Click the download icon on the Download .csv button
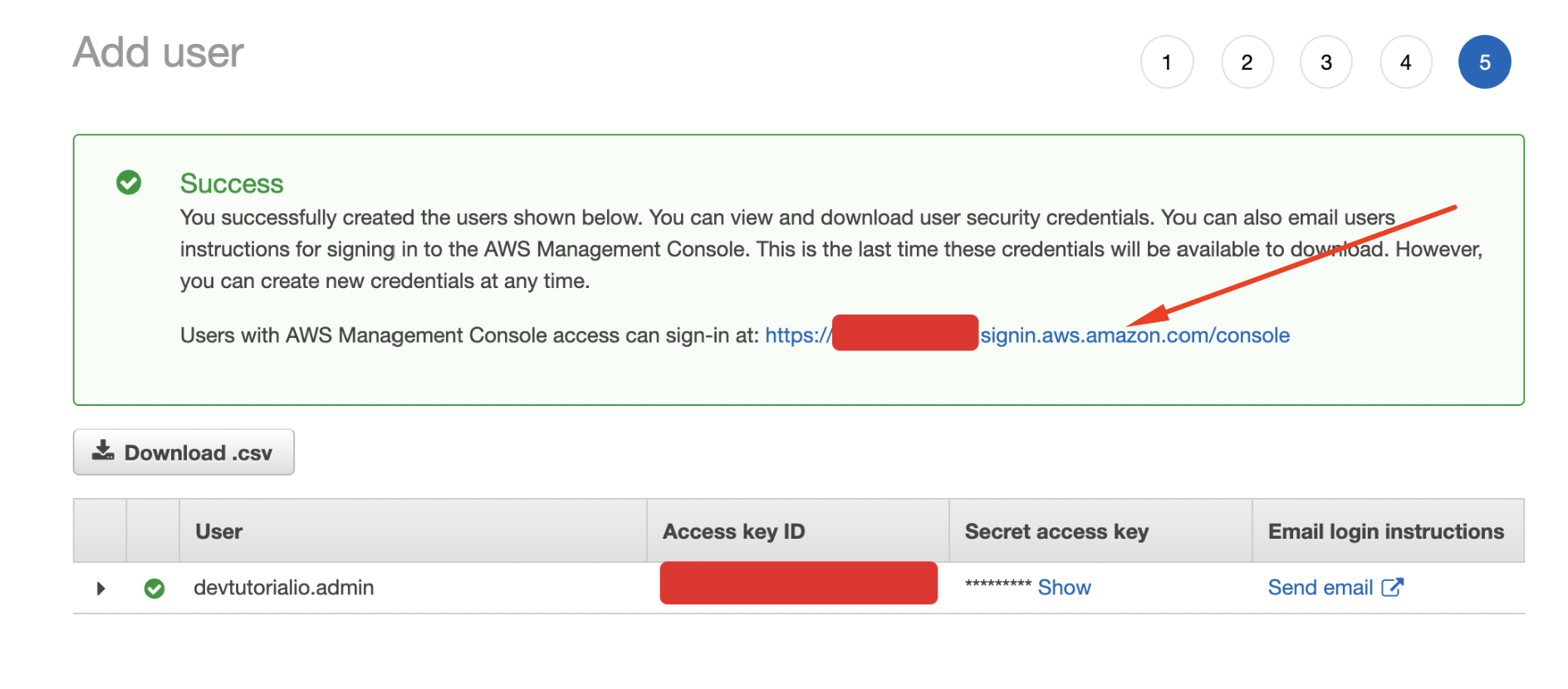This screenshot has height=689, width=1568. [x=103, y=451]
